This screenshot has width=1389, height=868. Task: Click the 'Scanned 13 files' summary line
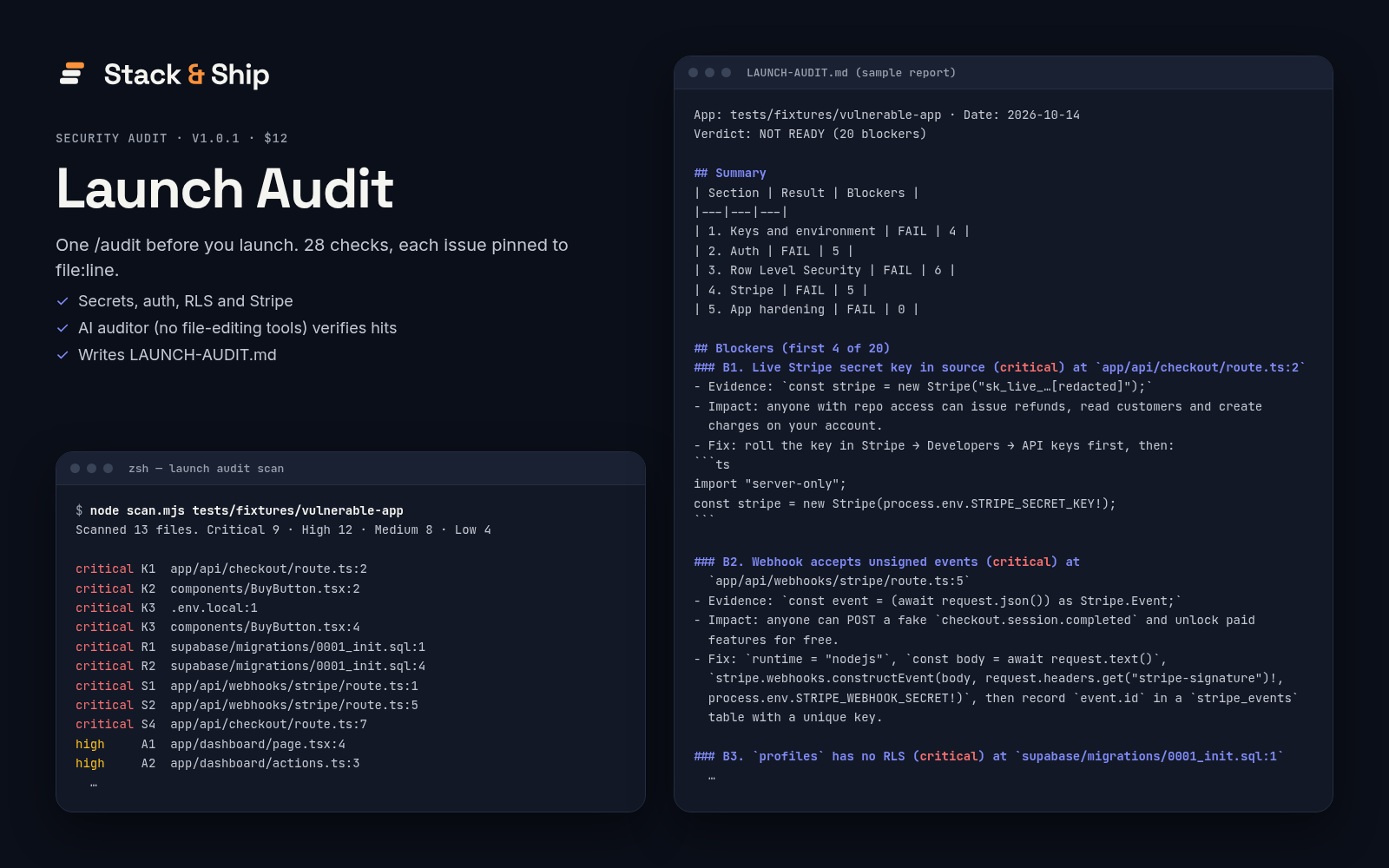click(x=283, y=529)
